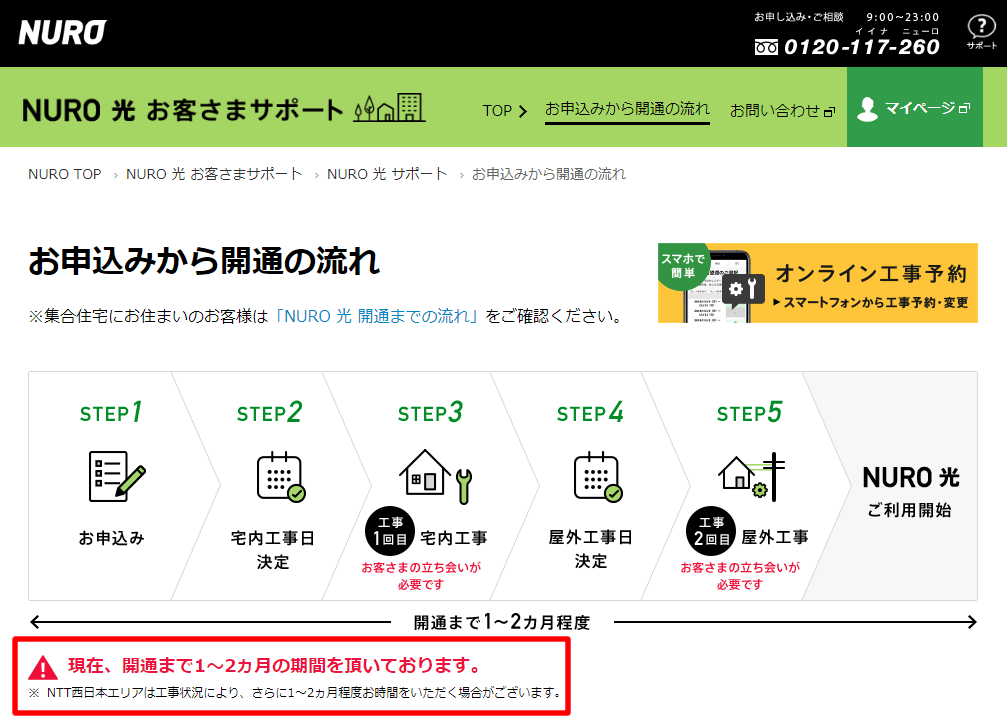Click the phone number 0120-117-260
This screenshot has width=1007, height=722.
coord(861,47)
